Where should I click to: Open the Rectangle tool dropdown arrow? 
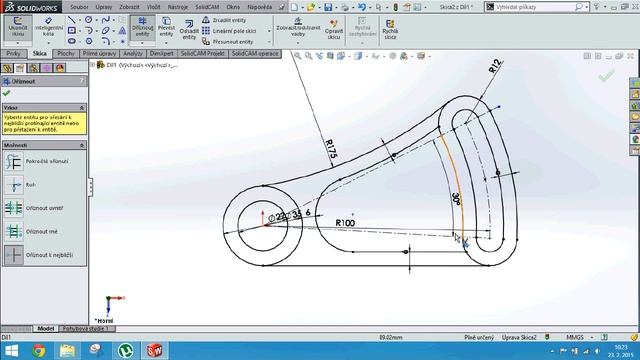(x=80, y=31)
